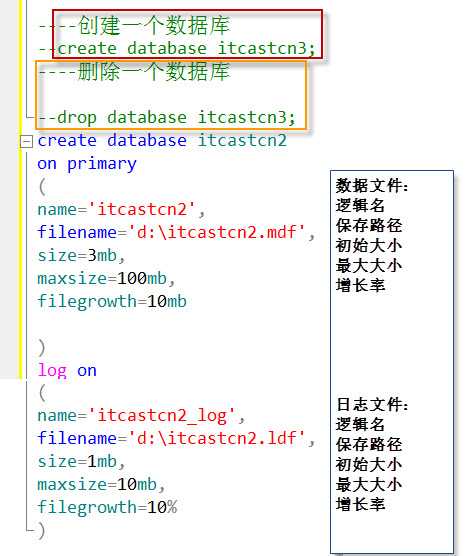Click the 'filegrowth=10mb' line
468x556 pixels.
click(112, 301)
